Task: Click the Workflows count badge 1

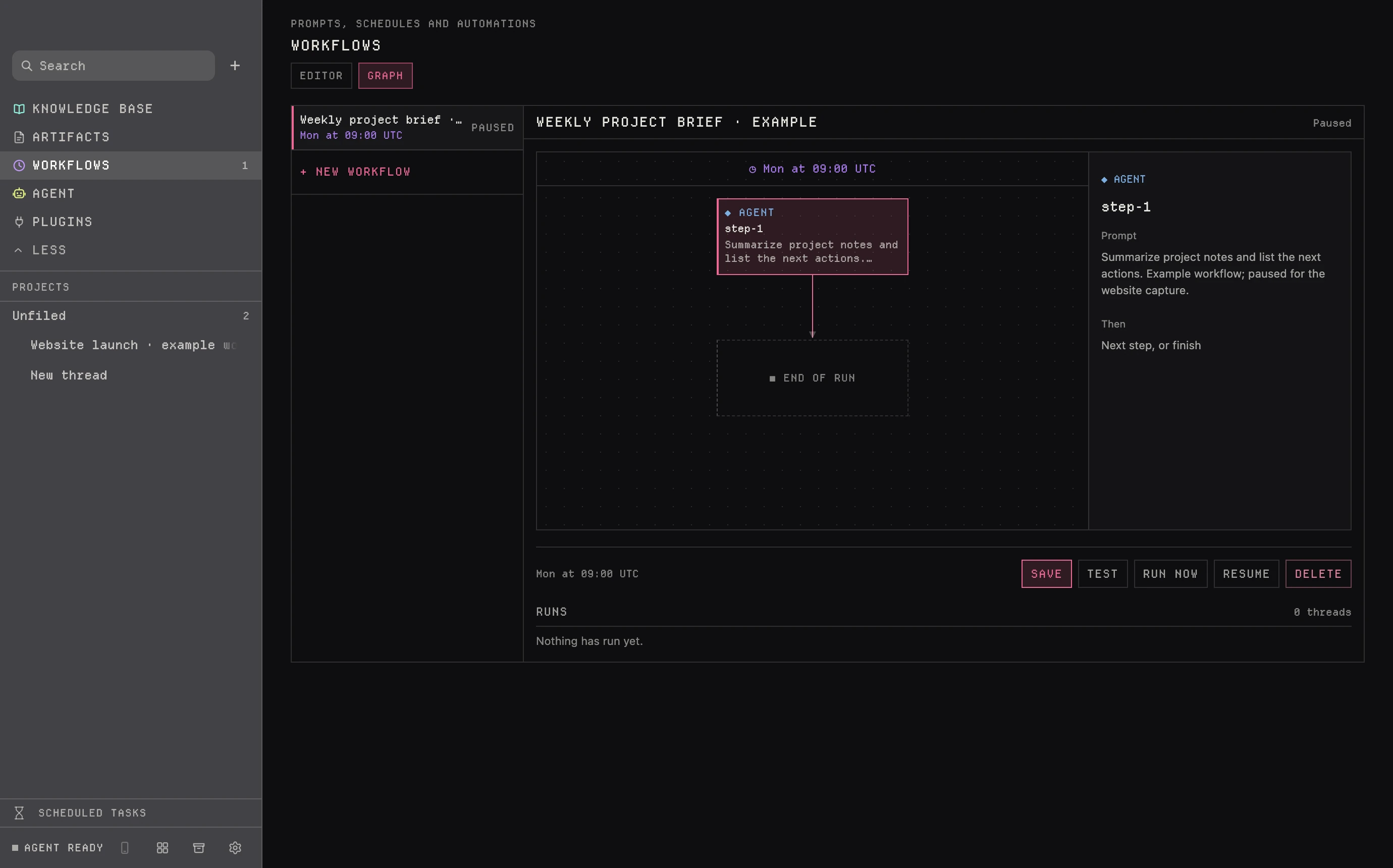Action: (245, 166)
